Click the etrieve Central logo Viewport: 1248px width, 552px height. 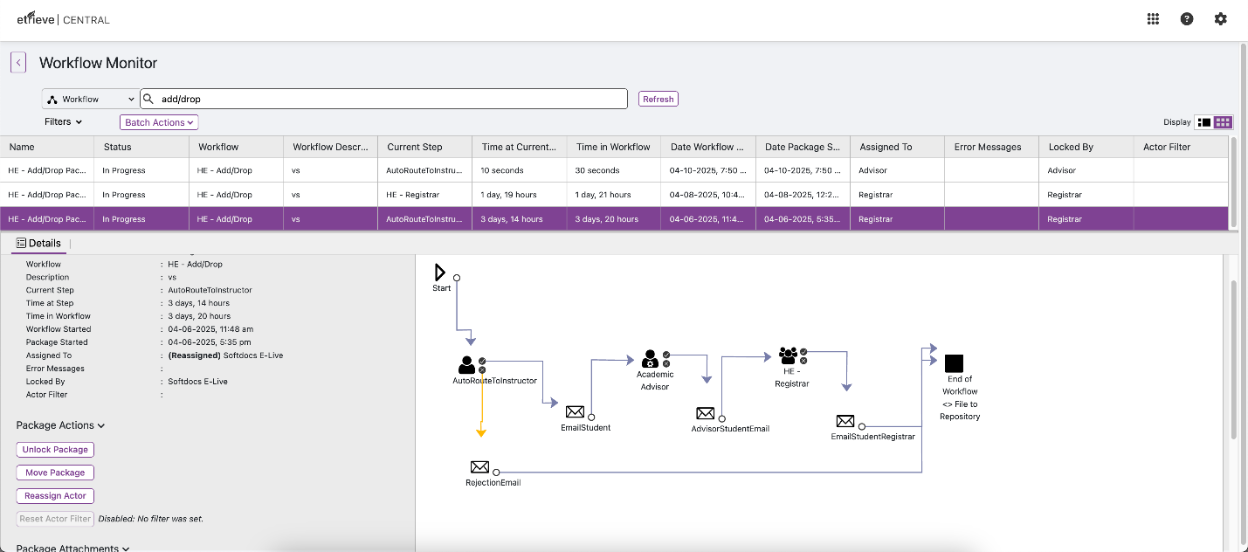click(x=62, y=19)
